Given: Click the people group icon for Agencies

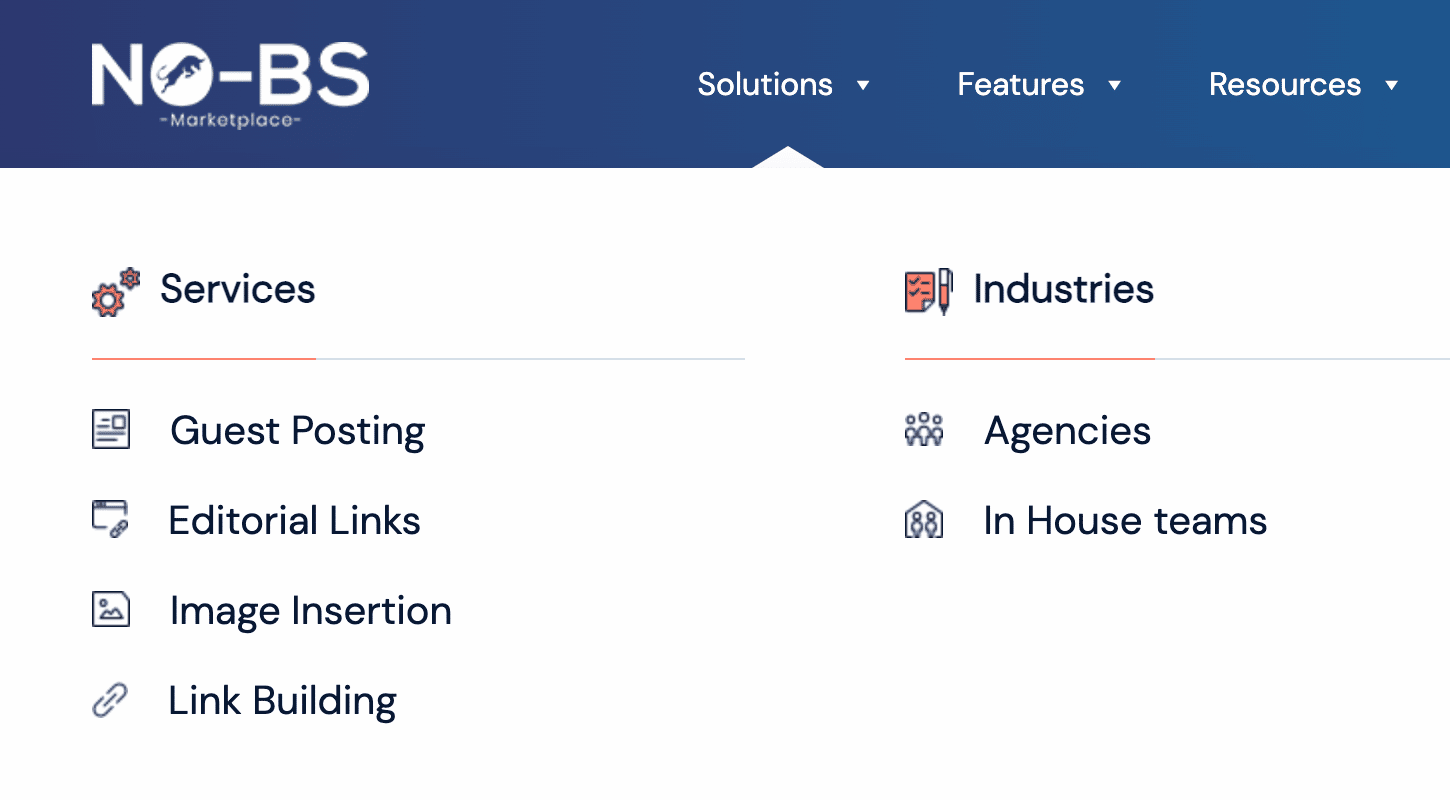Looking at the screenshot, I should tap(924, 430).
